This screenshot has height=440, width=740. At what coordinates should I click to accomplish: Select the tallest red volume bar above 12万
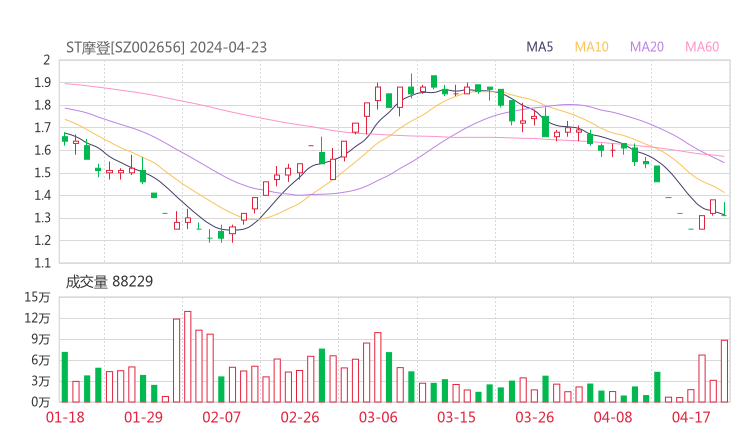[188, 357]
